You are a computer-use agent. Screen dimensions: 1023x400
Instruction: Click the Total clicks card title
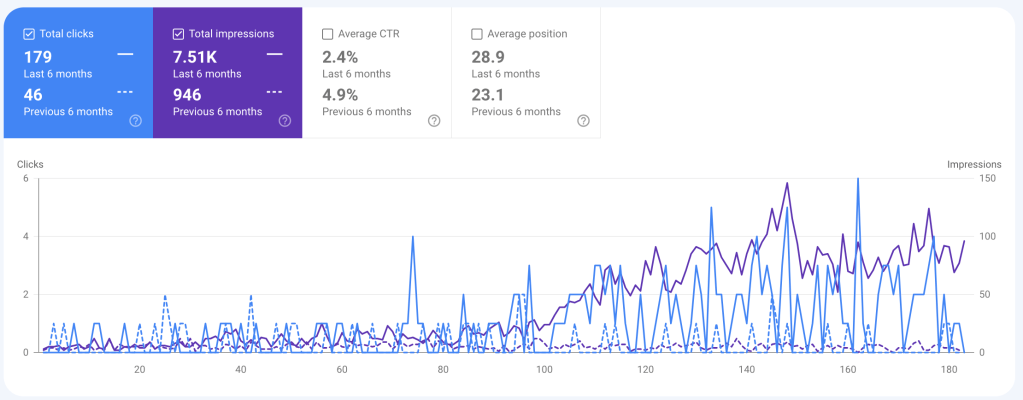tap(67, 34)
